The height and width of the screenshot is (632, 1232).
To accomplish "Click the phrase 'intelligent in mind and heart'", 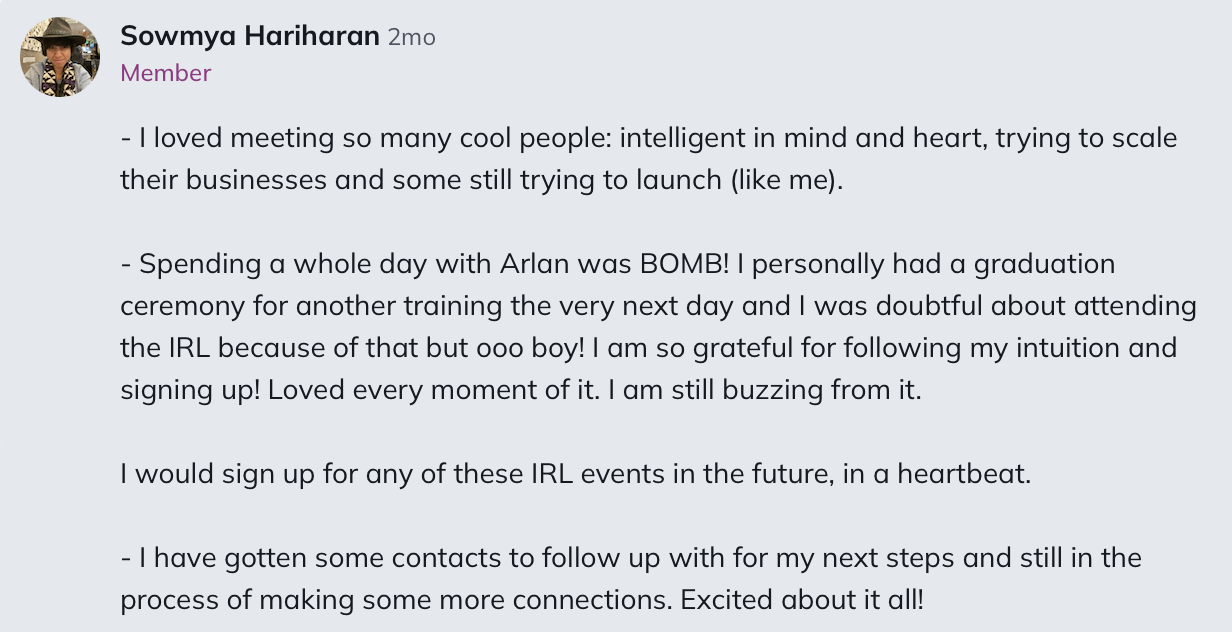I will (x=804, y=138).
